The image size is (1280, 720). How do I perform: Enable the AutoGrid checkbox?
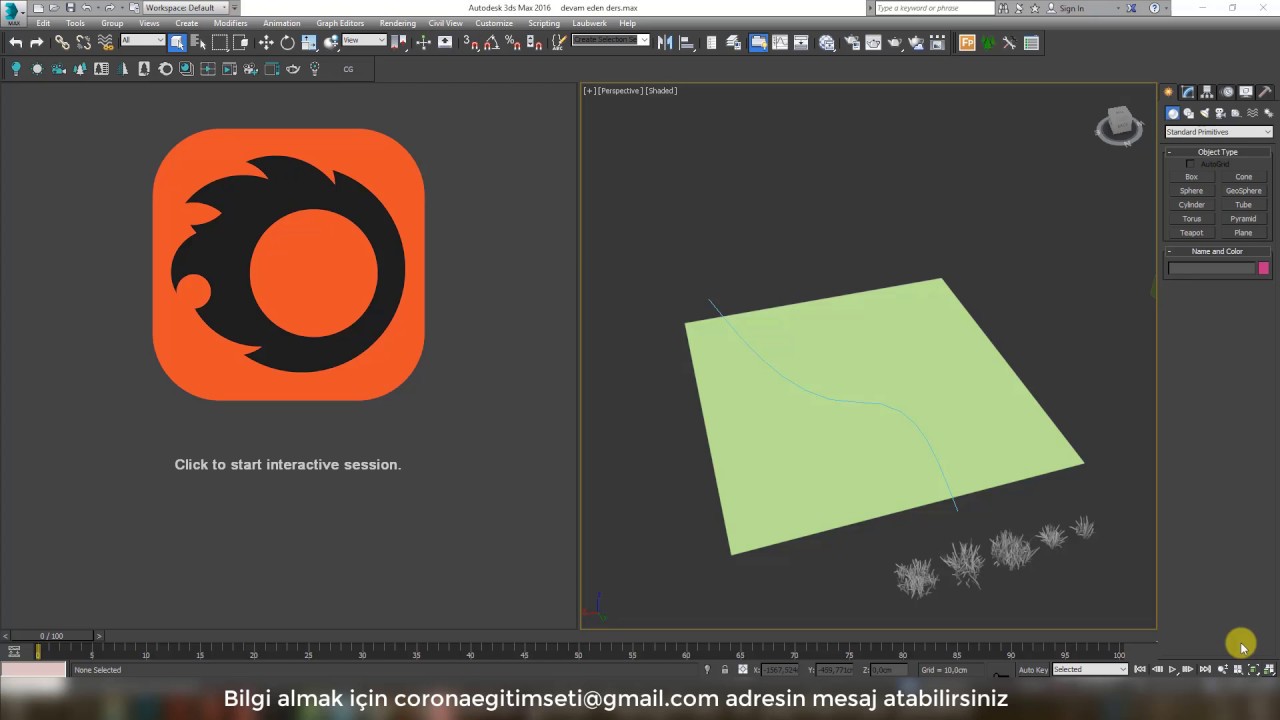1190,164
